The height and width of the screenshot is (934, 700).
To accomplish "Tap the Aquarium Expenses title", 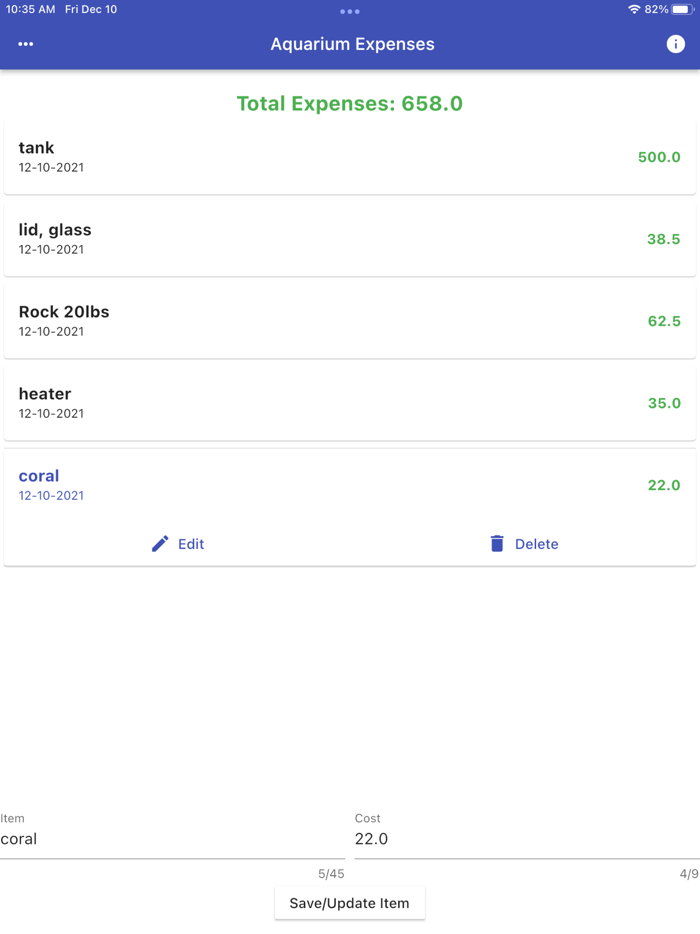I will click(352, 44).
